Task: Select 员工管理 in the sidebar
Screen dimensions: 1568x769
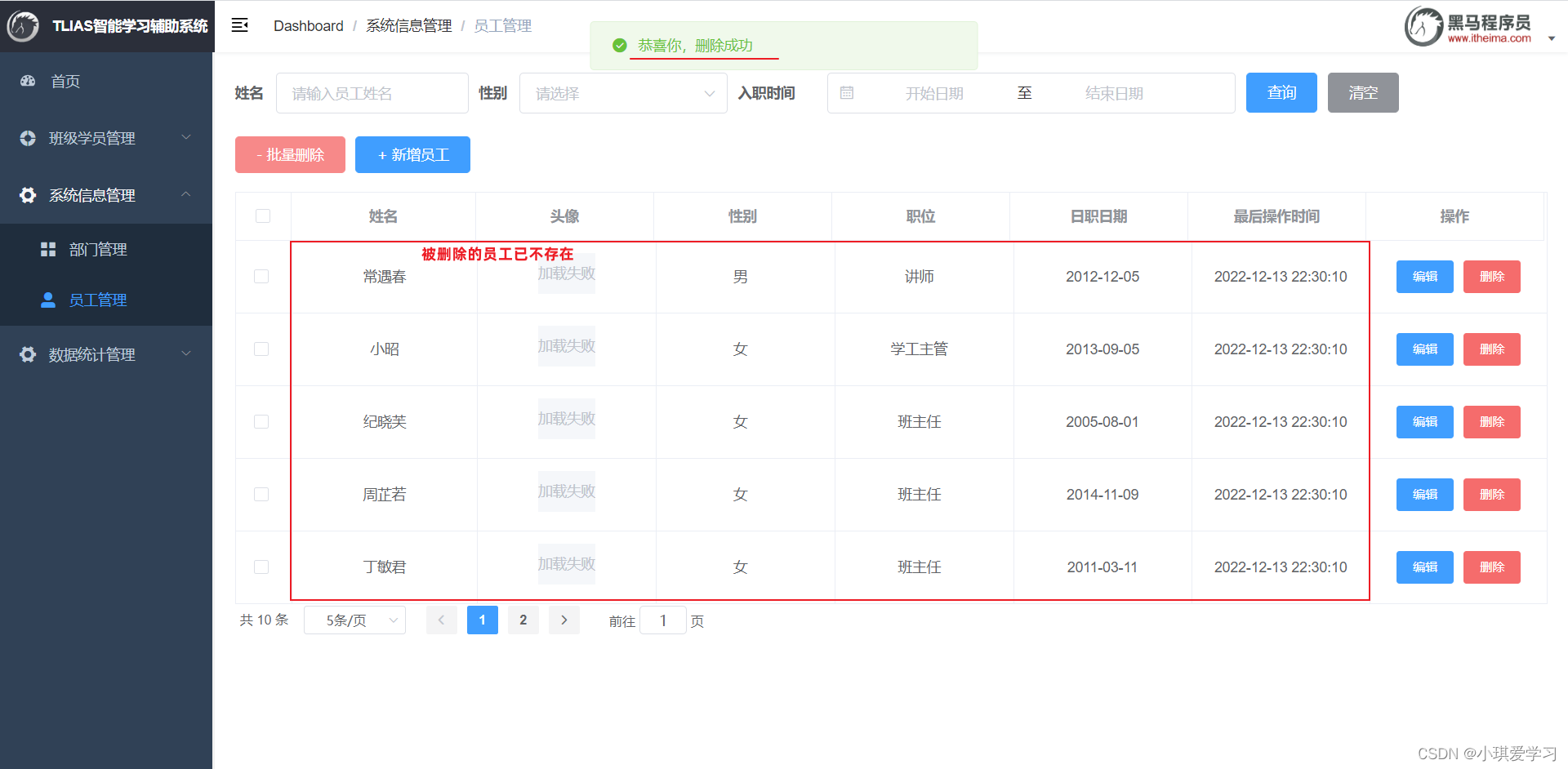Action: click(x=106, y=300)
